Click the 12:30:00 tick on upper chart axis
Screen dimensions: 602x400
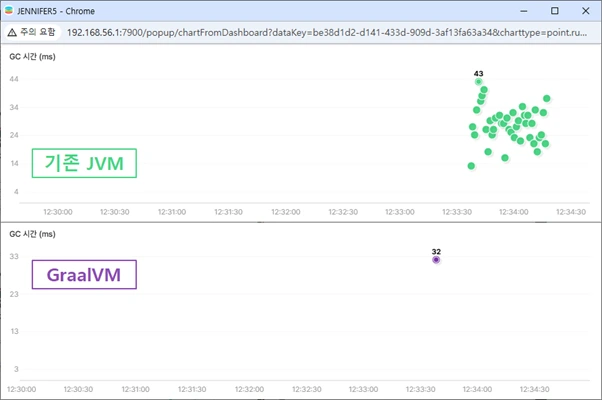(x=58, y=212)
